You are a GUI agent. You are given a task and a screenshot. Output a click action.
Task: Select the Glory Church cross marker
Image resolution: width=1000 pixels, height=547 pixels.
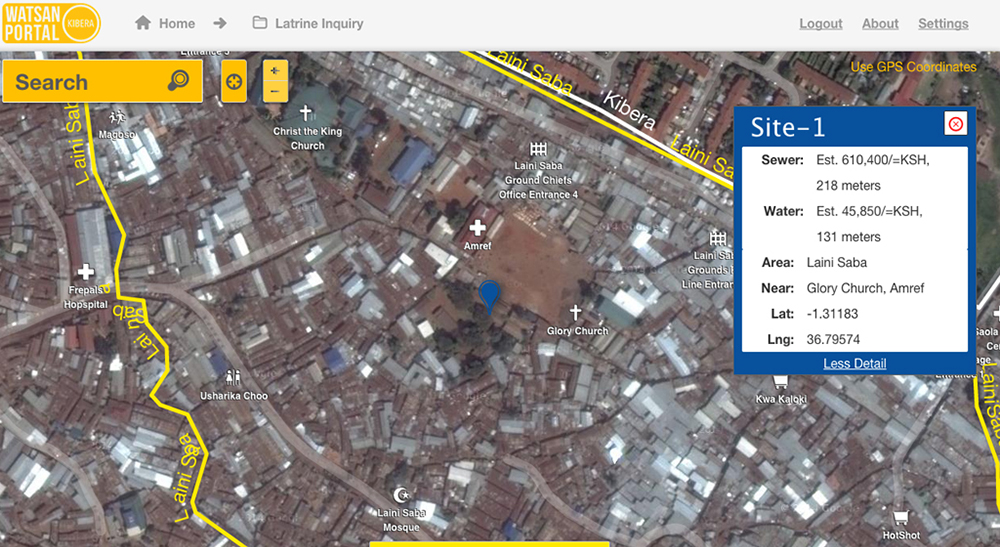575,312
